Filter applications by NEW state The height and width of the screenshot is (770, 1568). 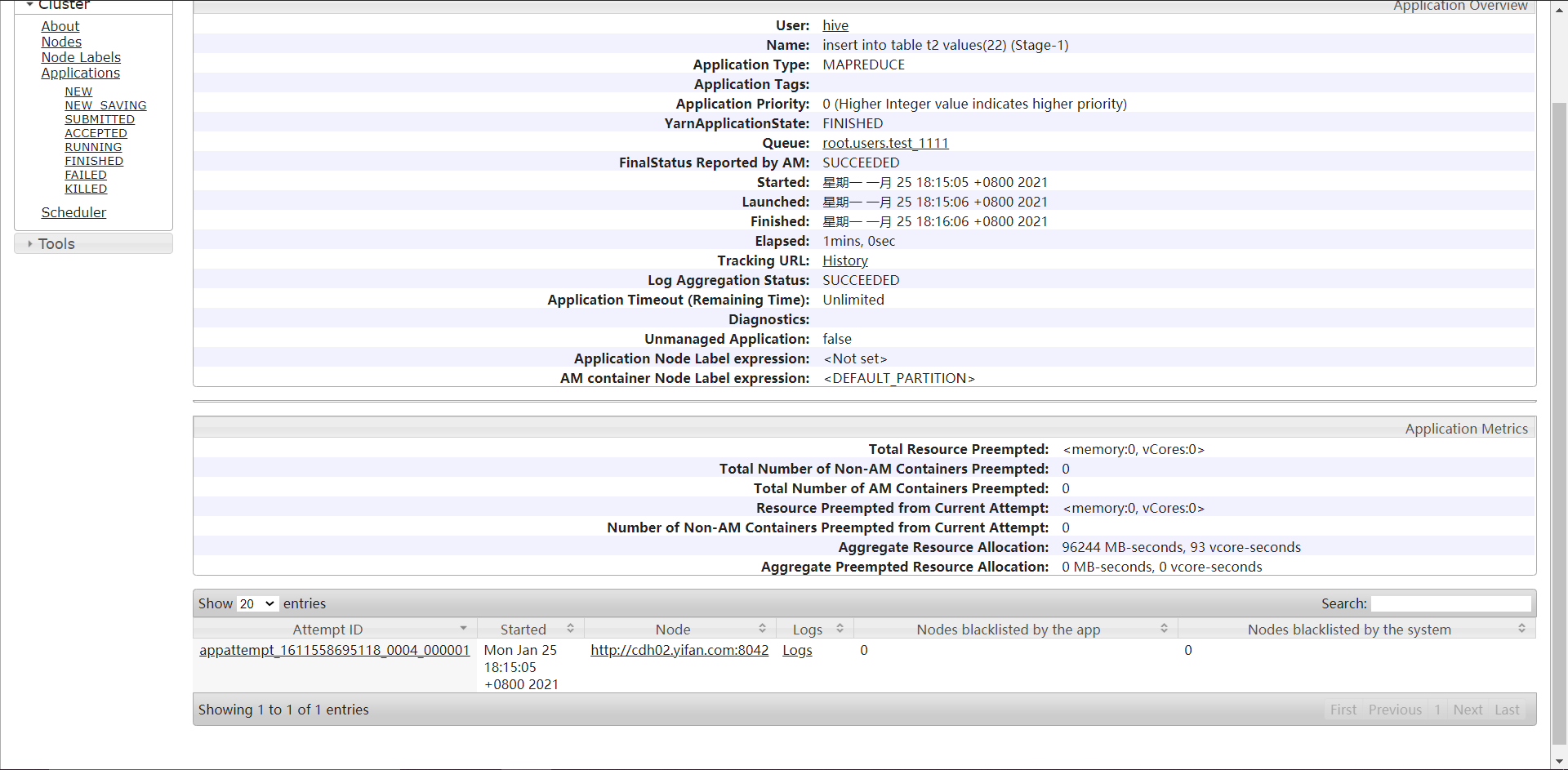coord(78,91)
